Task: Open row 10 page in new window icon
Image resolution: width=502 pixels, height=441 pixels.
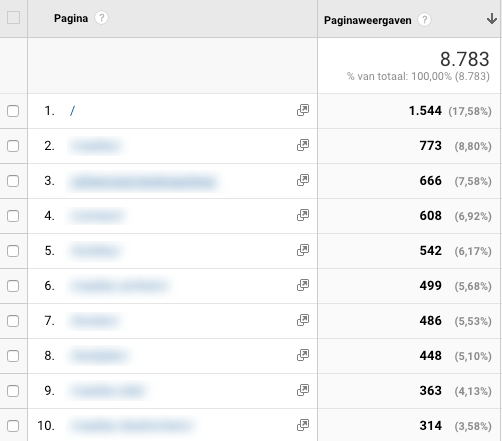Action: (x=303, y=425)
